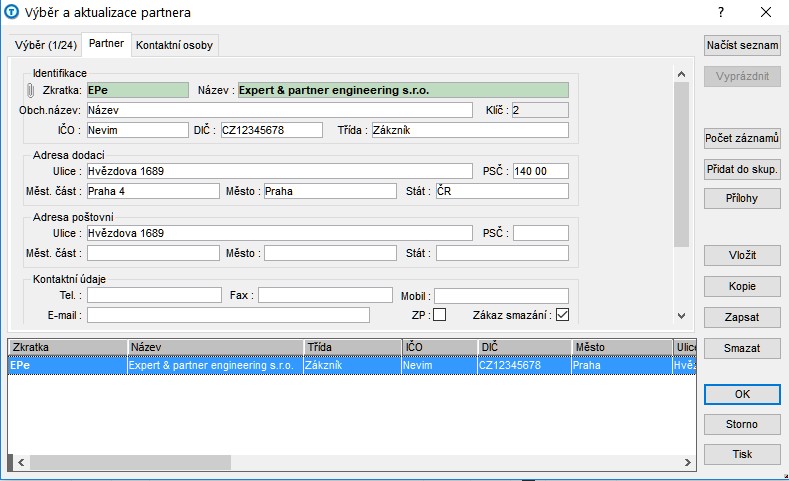Click the form scrollbar down arrow
789x481 pixels.
click(681, 316)
